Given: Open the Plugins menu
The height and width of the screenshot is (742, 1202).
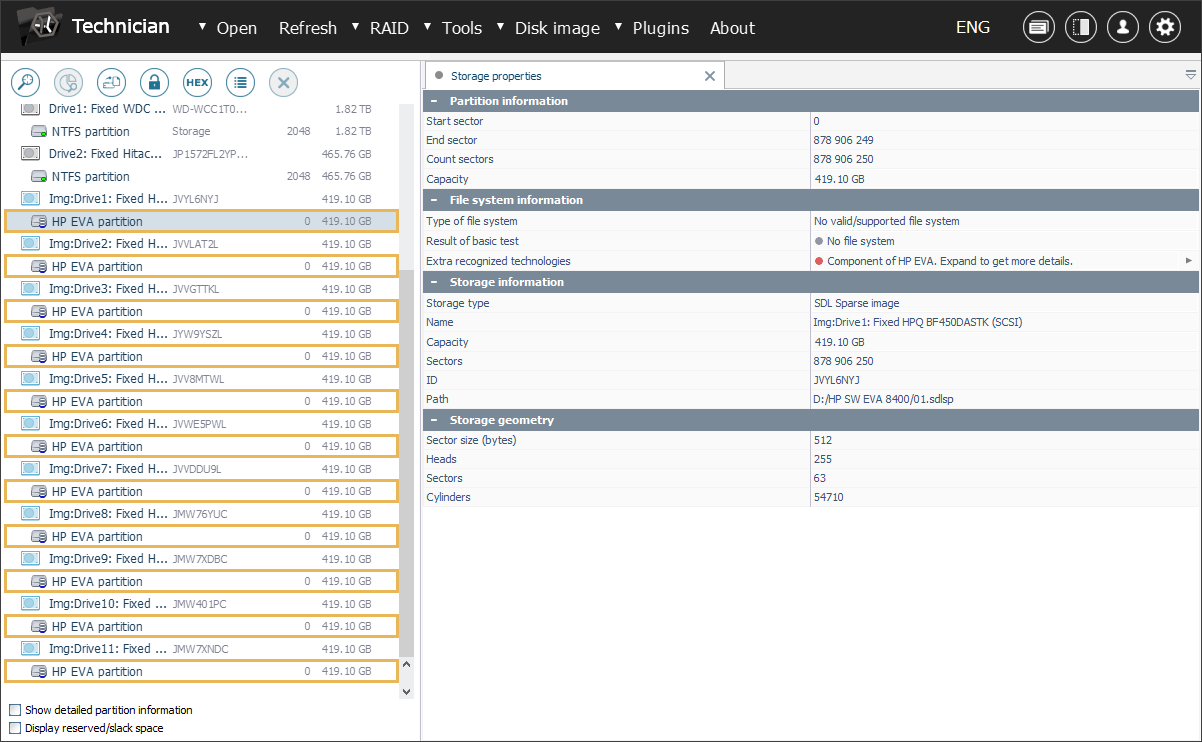Looking at the screenshot, I should [x=661, y=28].
